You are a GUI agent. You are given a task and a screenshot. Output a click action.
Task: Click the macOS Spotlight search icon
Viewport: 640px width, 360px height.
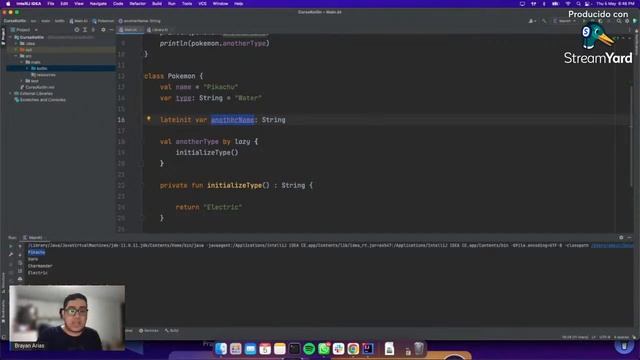[x=578, y=4]
